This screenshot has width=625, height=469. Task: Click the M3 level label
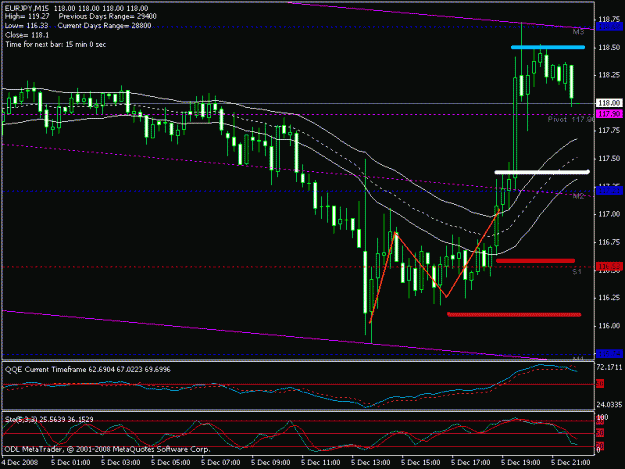[x=578, y=32]
